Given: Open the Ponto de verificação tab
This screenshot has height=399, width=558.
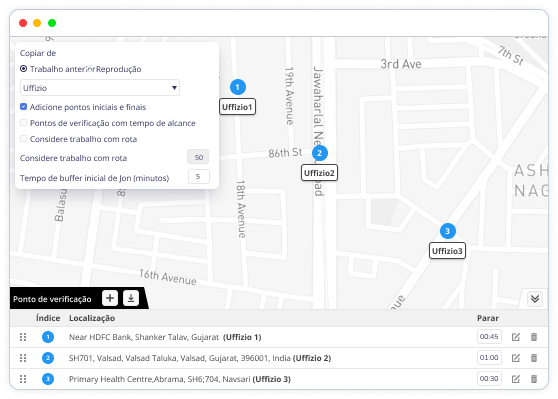Looking at the screenshot, I should pos(52,299).
